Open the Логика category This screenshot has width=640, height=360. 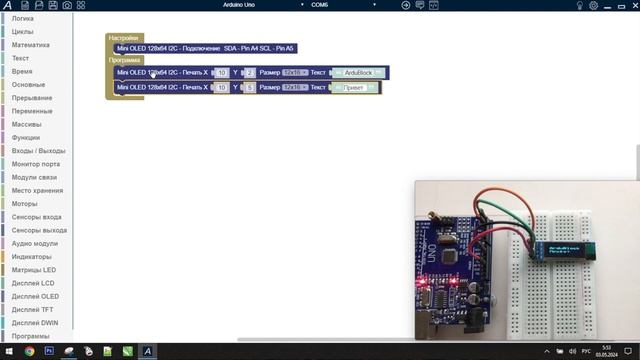[23, 18]
